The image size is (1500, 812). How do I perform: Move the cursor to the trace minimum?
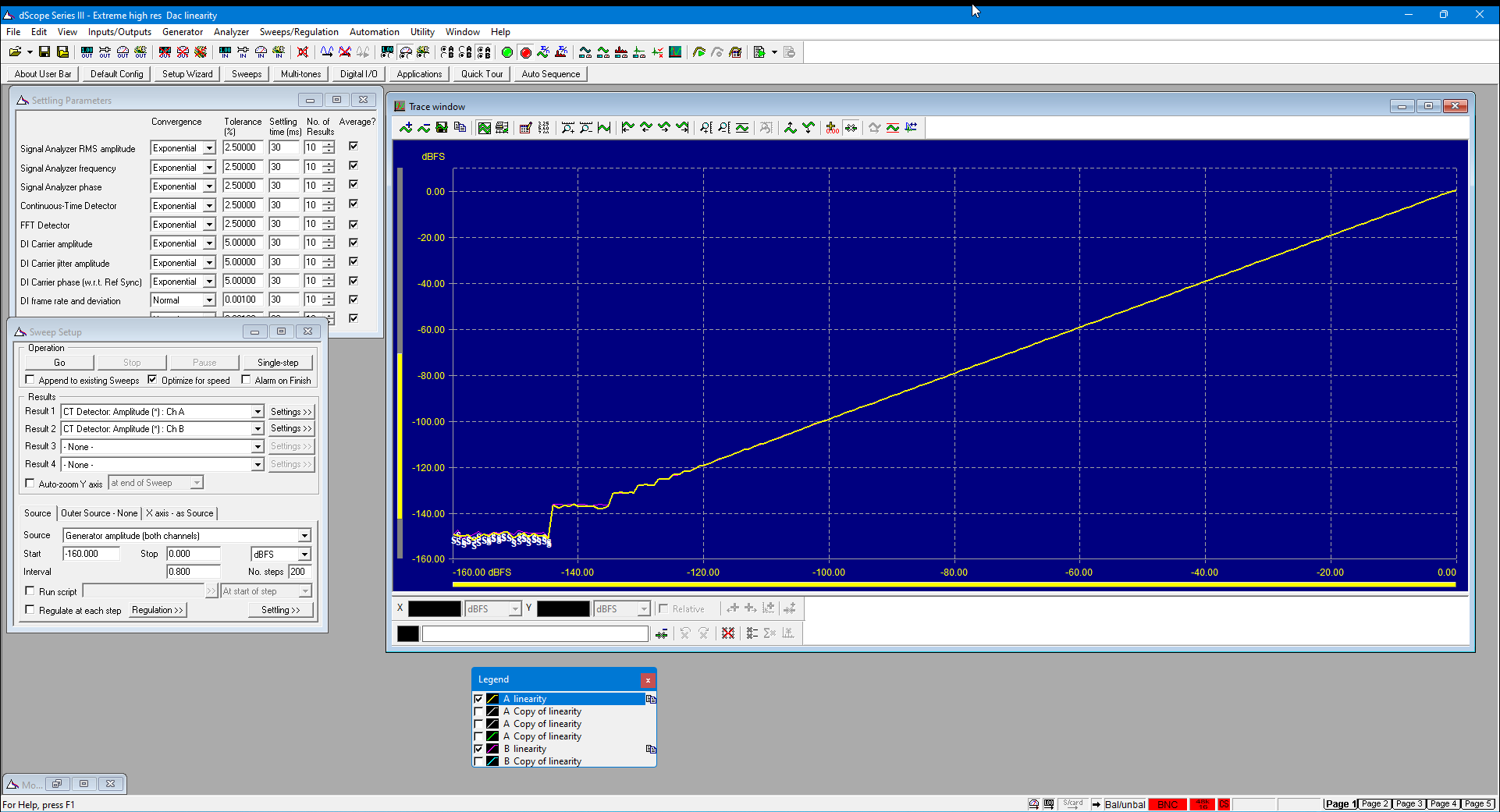pos(809,128)
